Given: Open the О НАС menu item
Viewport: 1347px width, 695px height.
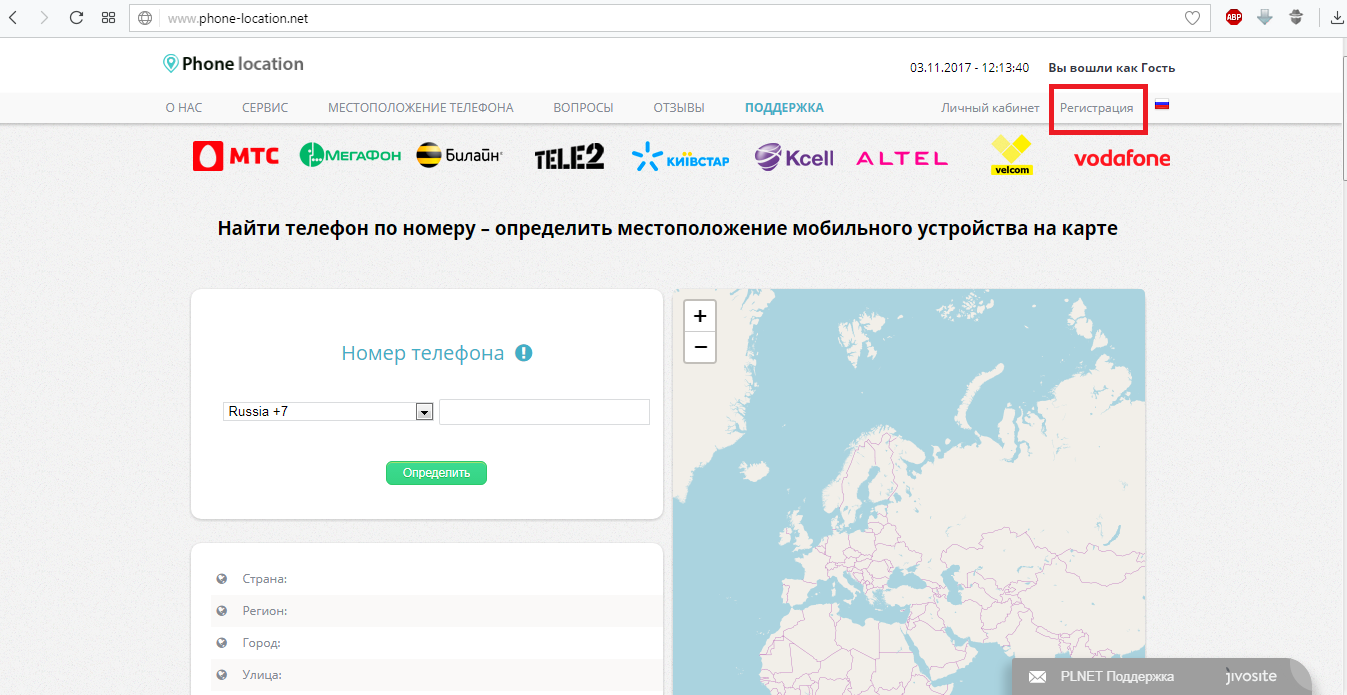Looking at the screenshot, I should tap(184, 108).
